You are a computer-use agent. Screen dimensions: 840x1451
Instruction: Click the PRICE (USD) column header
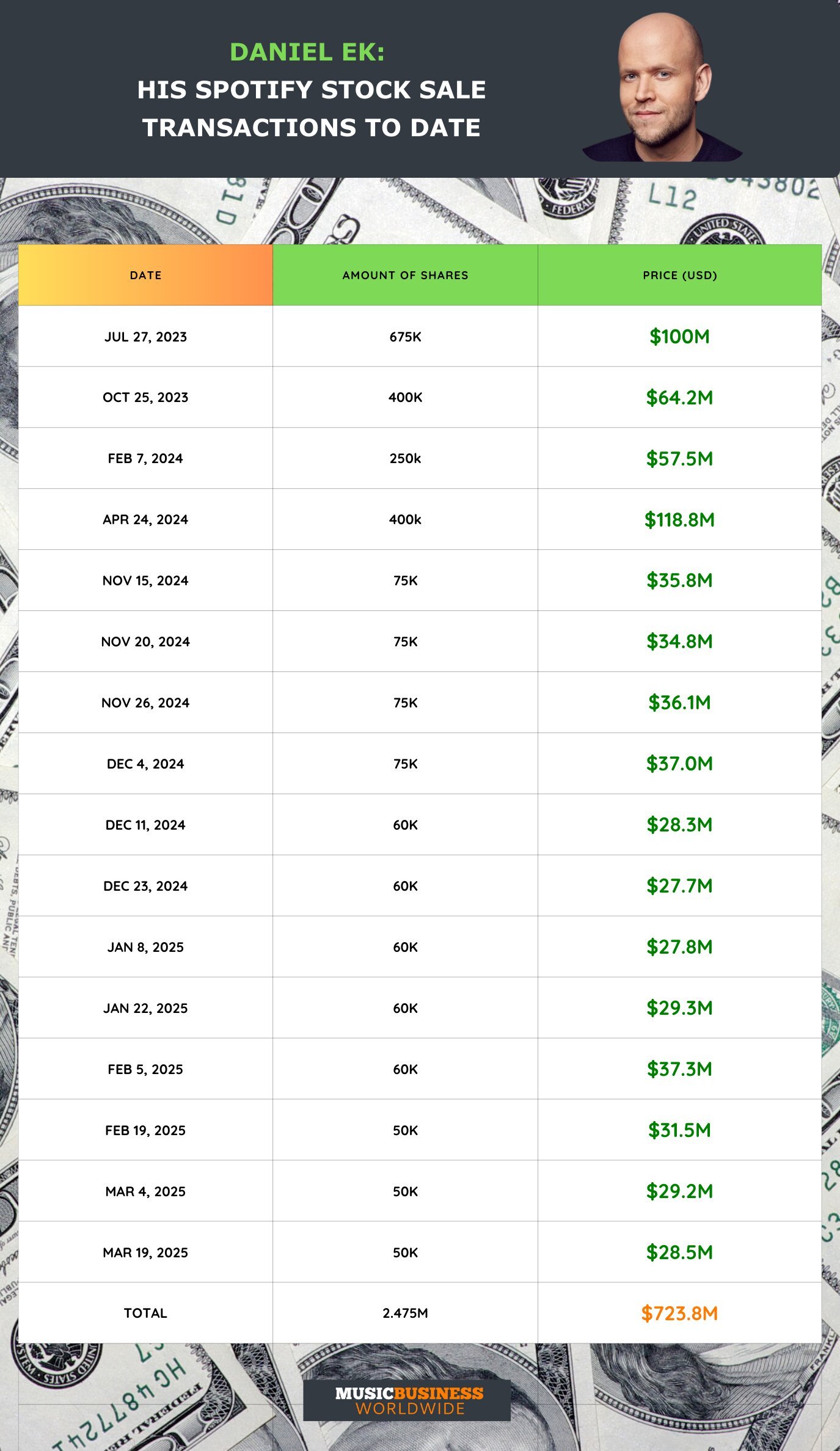coord(679,276)
